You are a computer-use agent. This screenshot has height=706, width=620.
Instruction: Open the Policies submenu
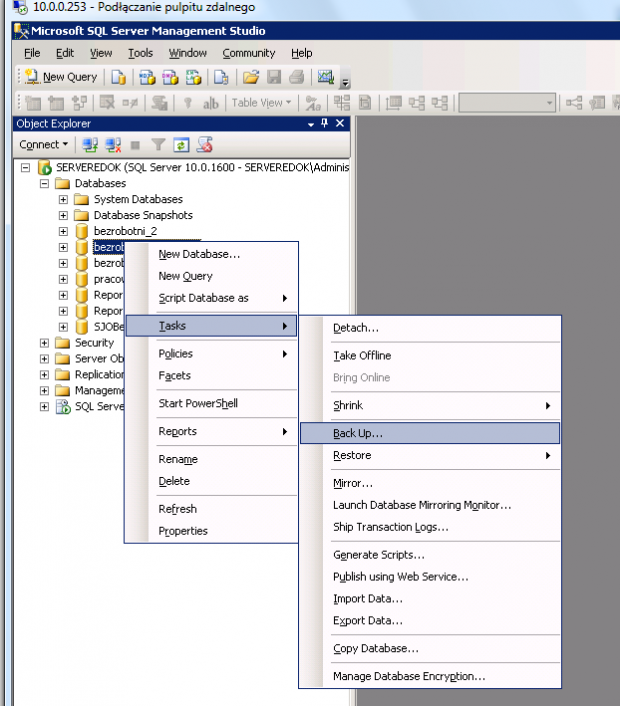[212, 354]
